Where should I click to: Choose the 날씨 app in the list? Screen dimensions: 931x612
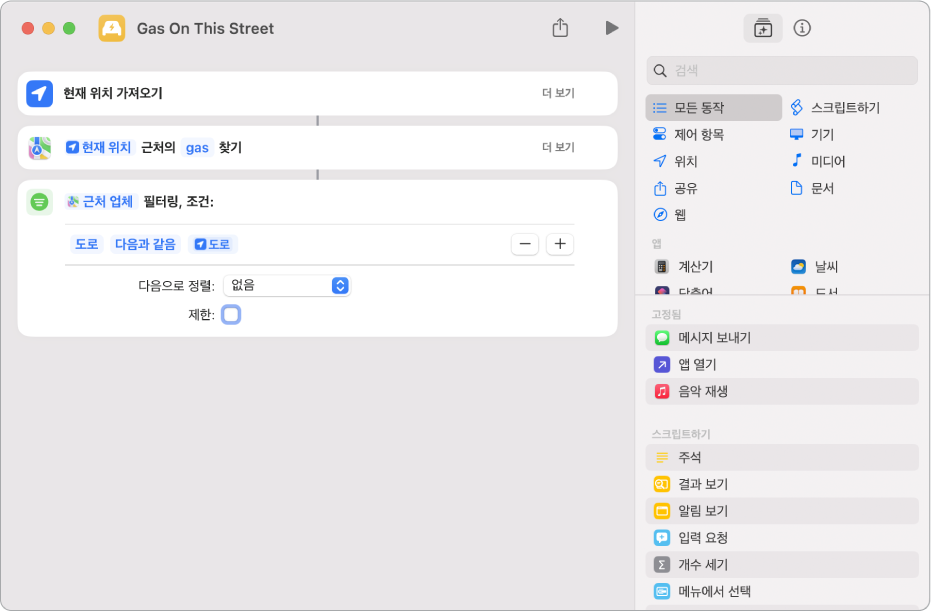tap(814, 267)
